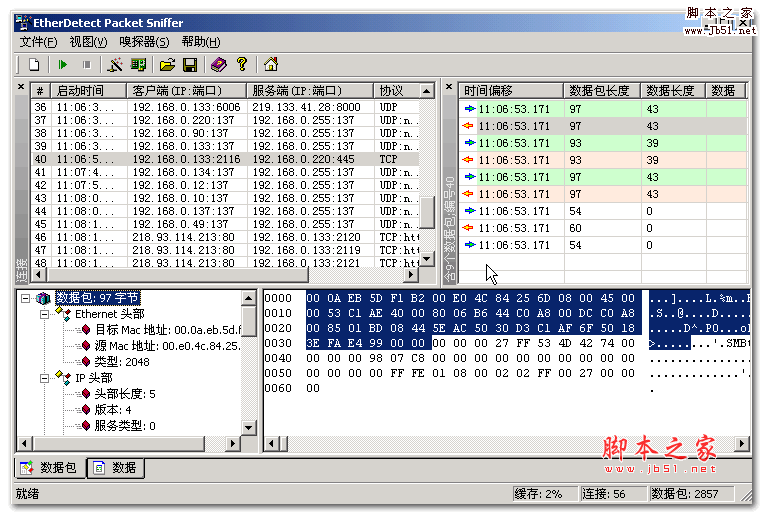Click the green network adapter icon
Image resolution: width=763 pixels, height=515 pixels.
pyautogui.click(x=139, y=65)
